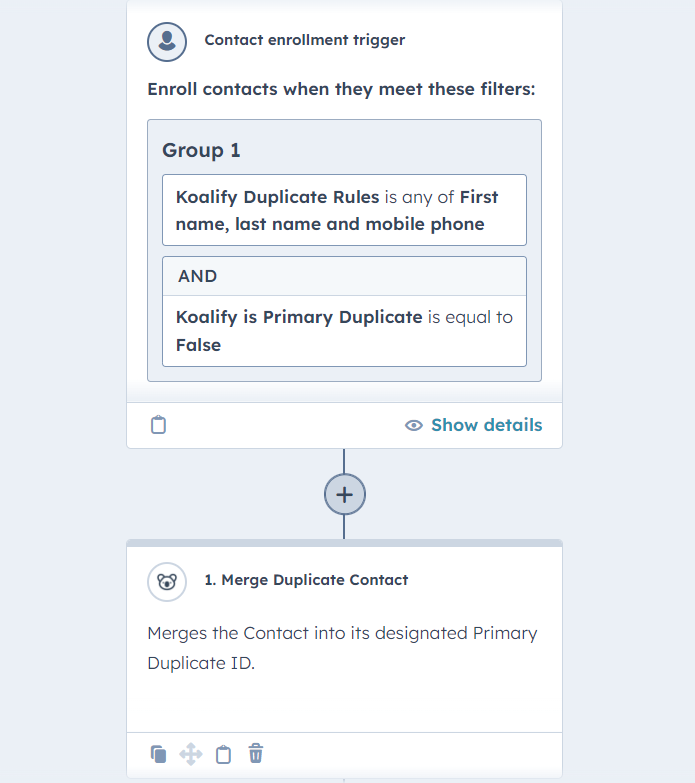Delete the Merge Duplicate Contact action
695x783 pixels.
point(256,754)
